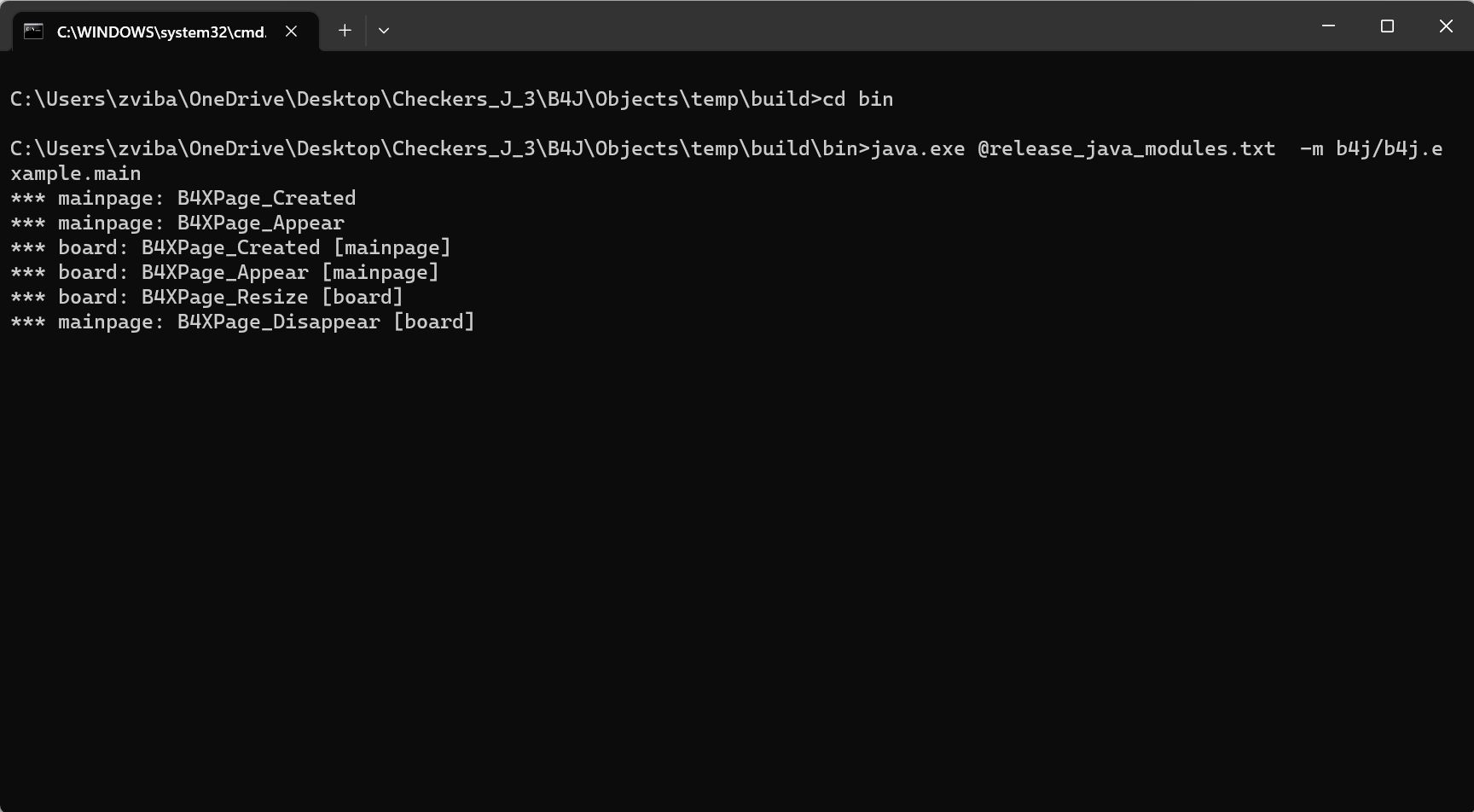Click the 'board: B4XPage_Appear [mainpage]' line
The image size is (1474, 812).
coord(224,272)
